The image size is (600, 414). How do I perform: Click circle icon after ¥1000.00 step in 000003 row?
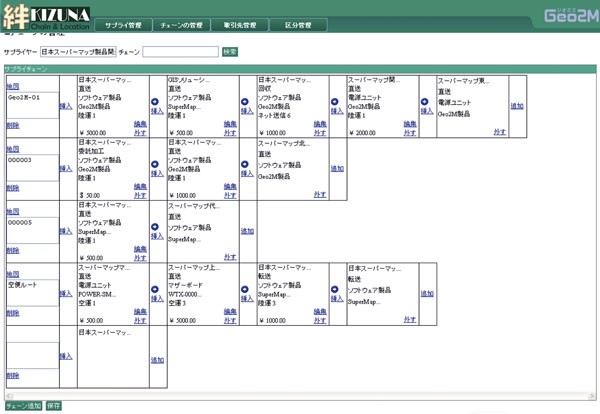245,164
